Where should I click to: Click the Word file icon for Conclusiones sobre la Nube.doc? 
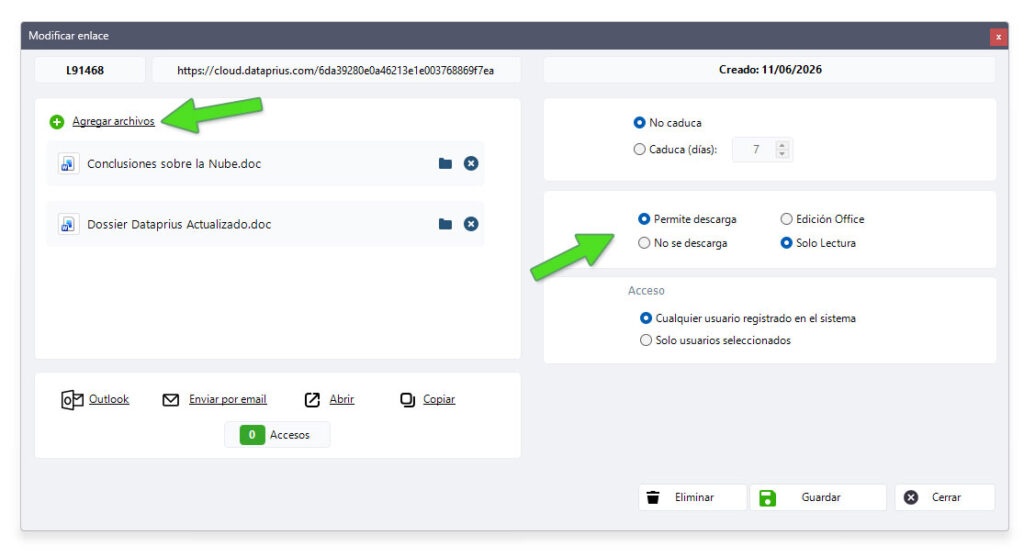68,164
